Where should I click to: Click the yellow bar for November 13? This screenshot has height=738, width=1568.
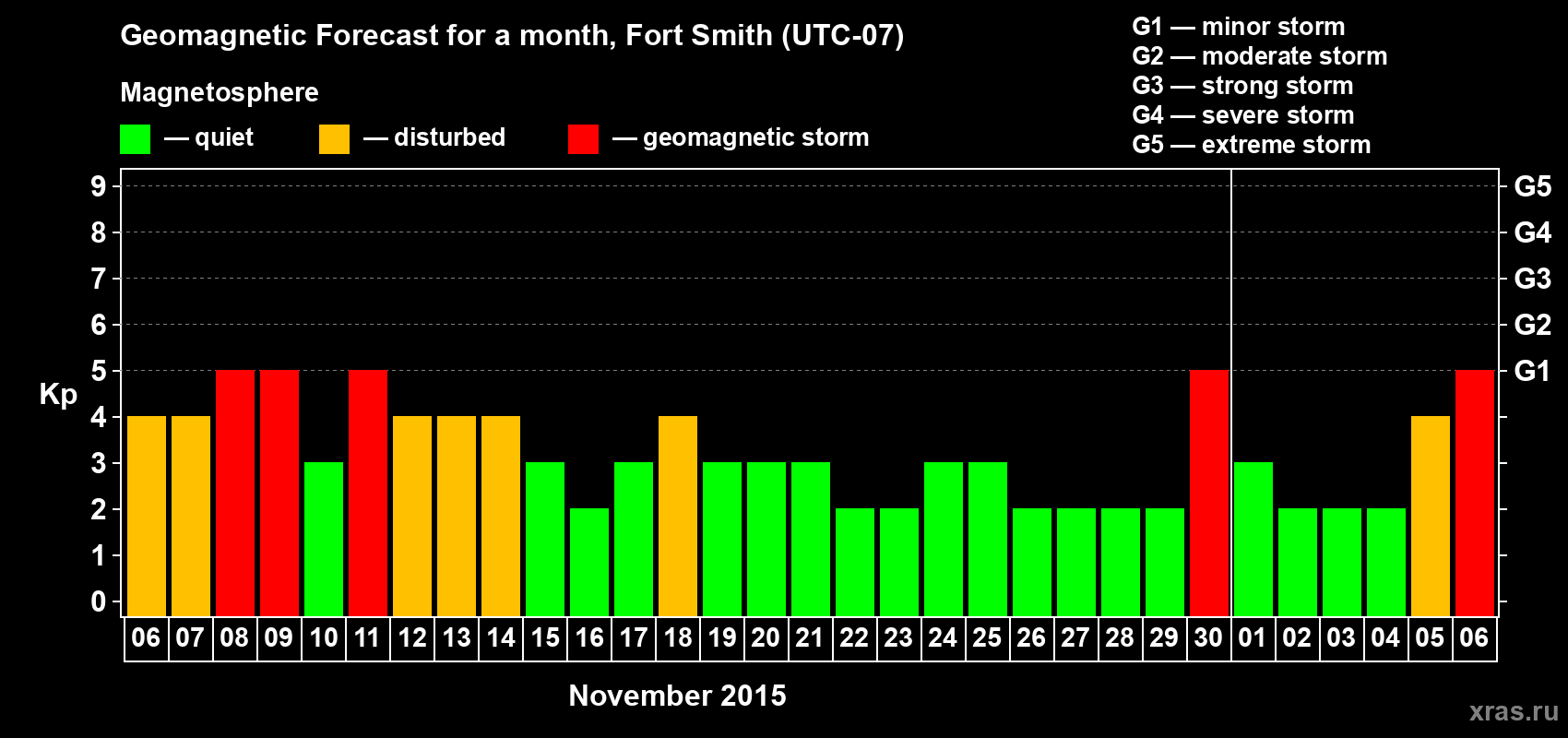pyautogui.click(x=457, y=517)
